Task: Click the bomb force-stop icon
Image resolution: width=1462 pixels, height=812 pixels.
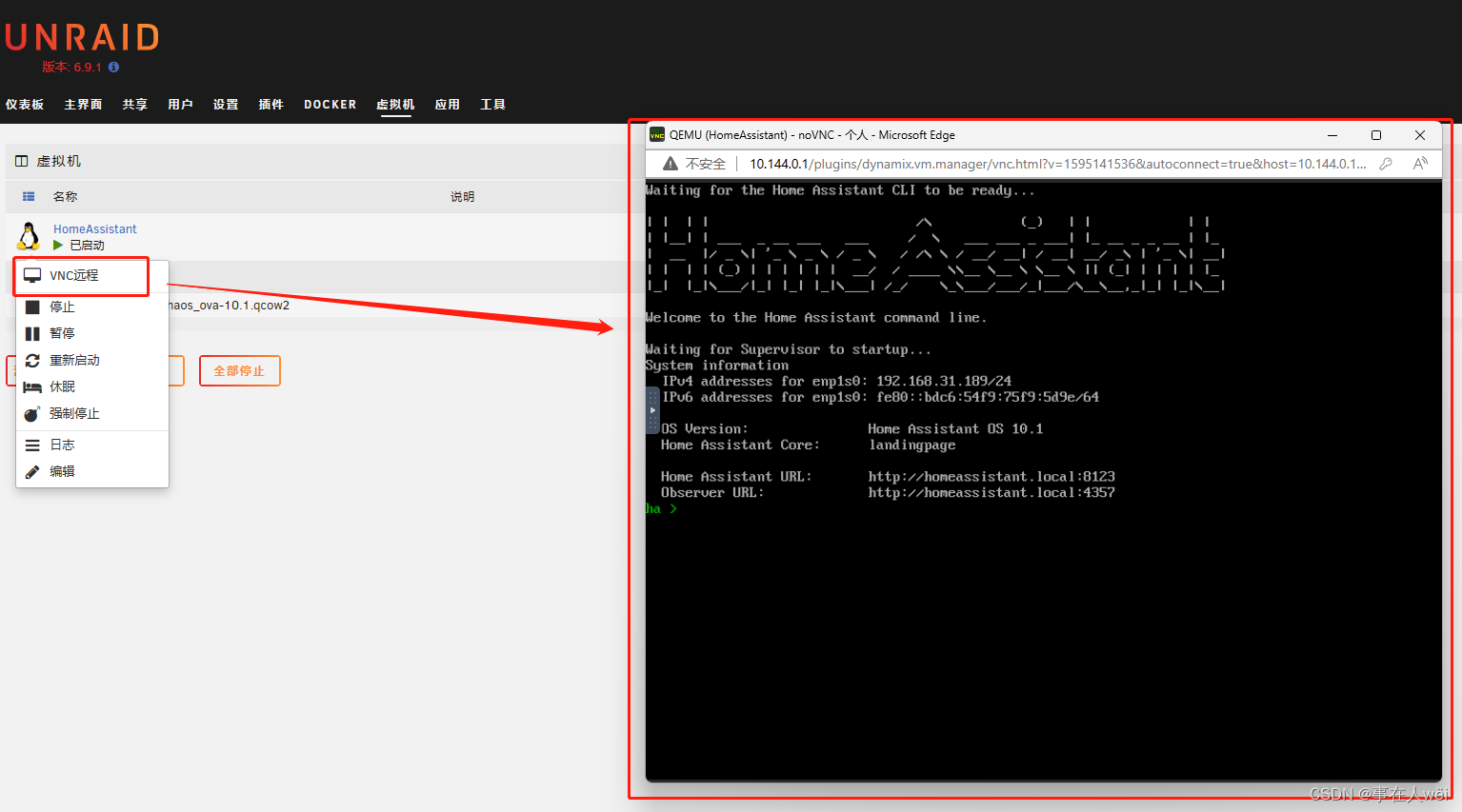Action: pyautogui.click(x=32, y=413)
